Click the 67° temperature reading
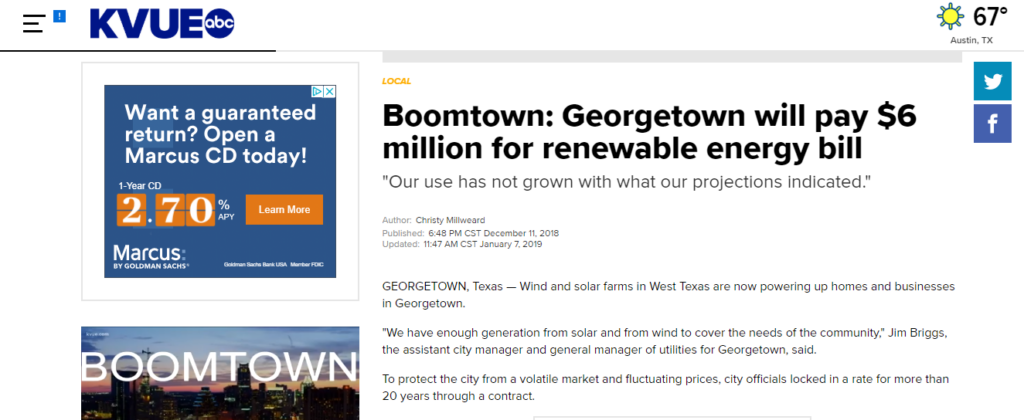The height and width of the screenshot is (420, 1024). 990,17
